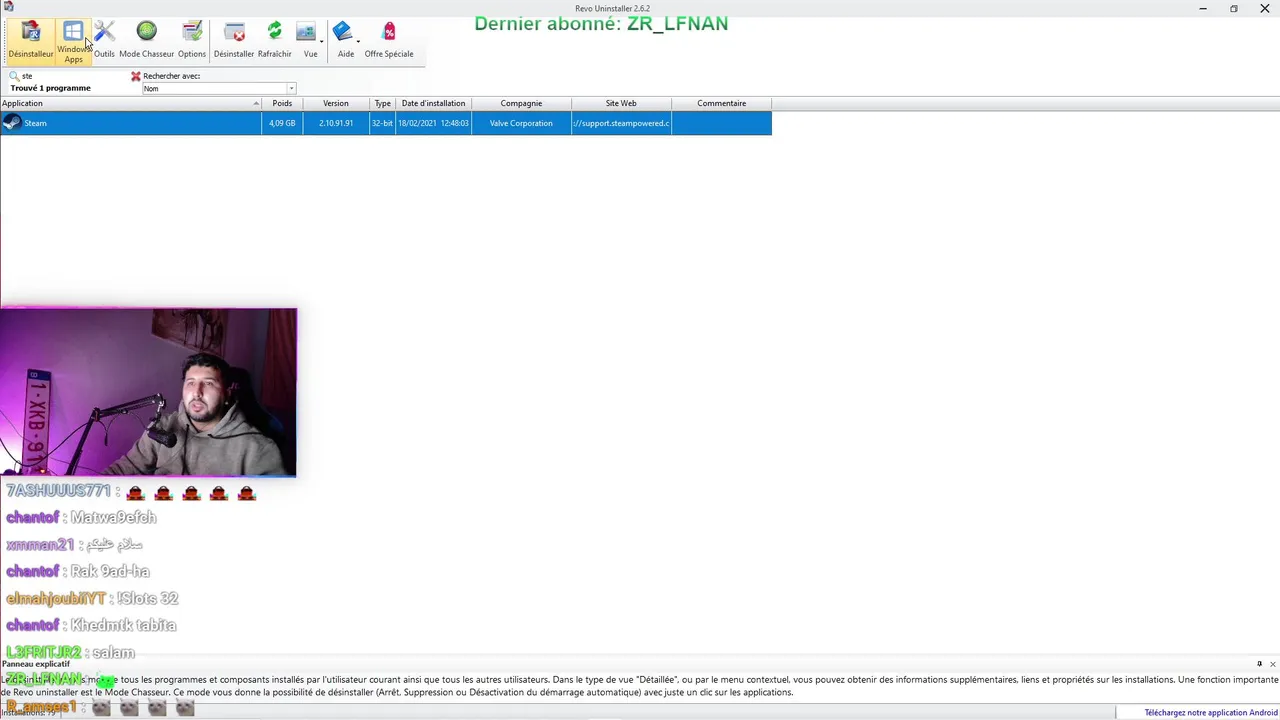Viewport: 1280px width, 720px height.
Task: Click the Revo Uninstaller title bar icon
Action: pos(8,8)
